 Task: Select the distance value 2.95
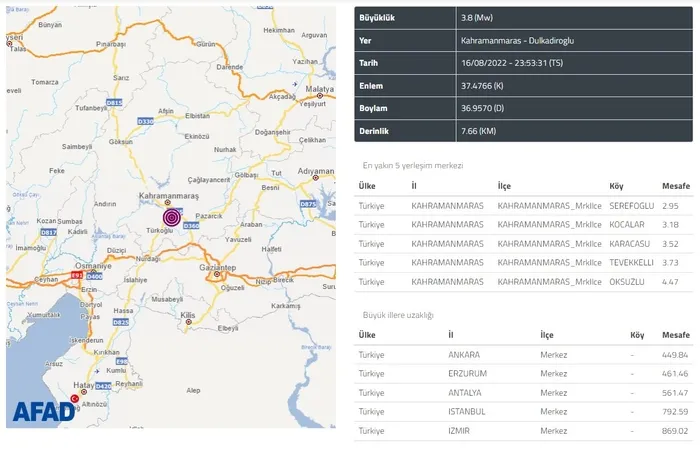(x=670, y=206)
